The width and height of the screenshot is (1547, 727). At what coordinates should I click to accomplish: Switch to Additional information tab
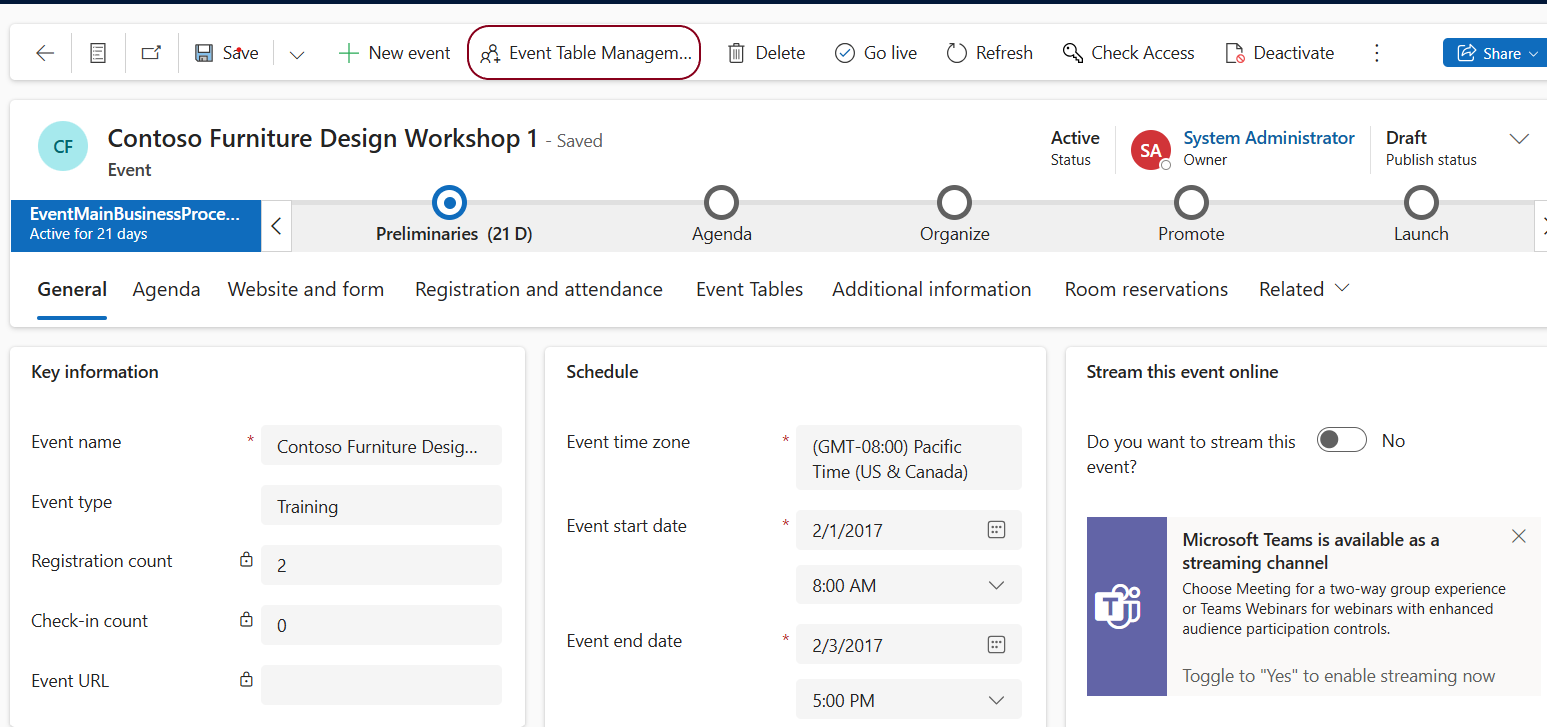pos(932,289)
